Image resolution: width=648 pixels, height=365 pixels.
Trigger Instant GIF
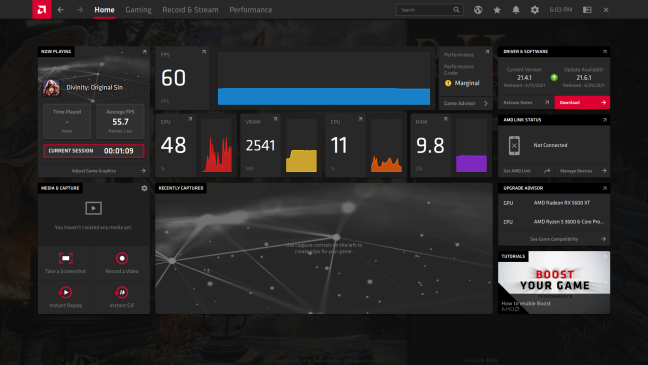point(122,297)
